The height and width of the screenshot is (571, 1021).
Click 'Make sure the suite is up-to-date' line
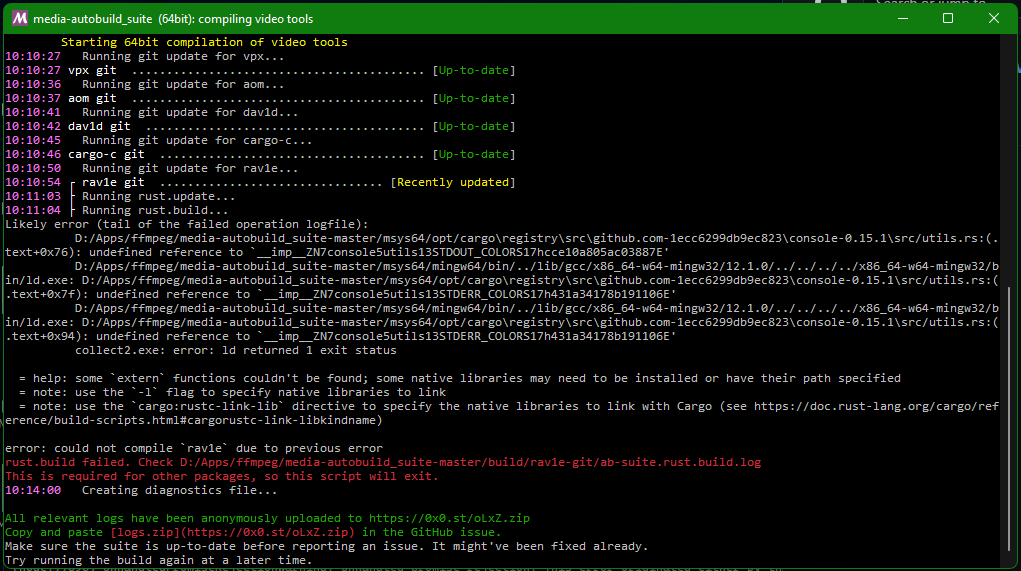pos(327,546)
